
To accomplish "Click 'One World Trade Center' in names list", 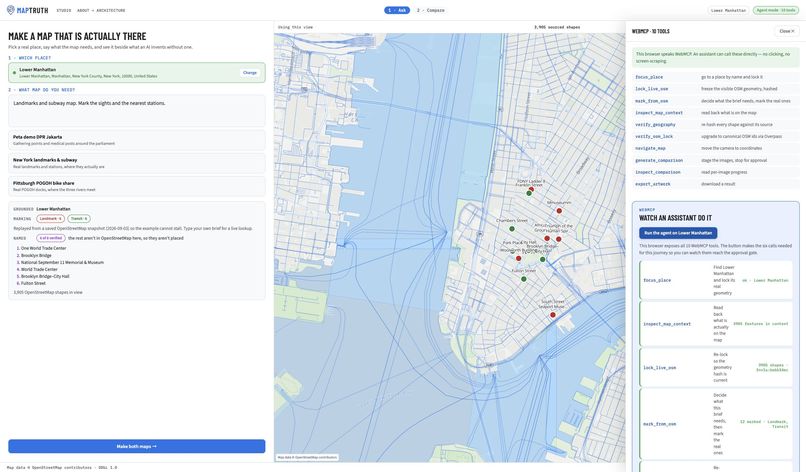I will click(x=43, y=248).
